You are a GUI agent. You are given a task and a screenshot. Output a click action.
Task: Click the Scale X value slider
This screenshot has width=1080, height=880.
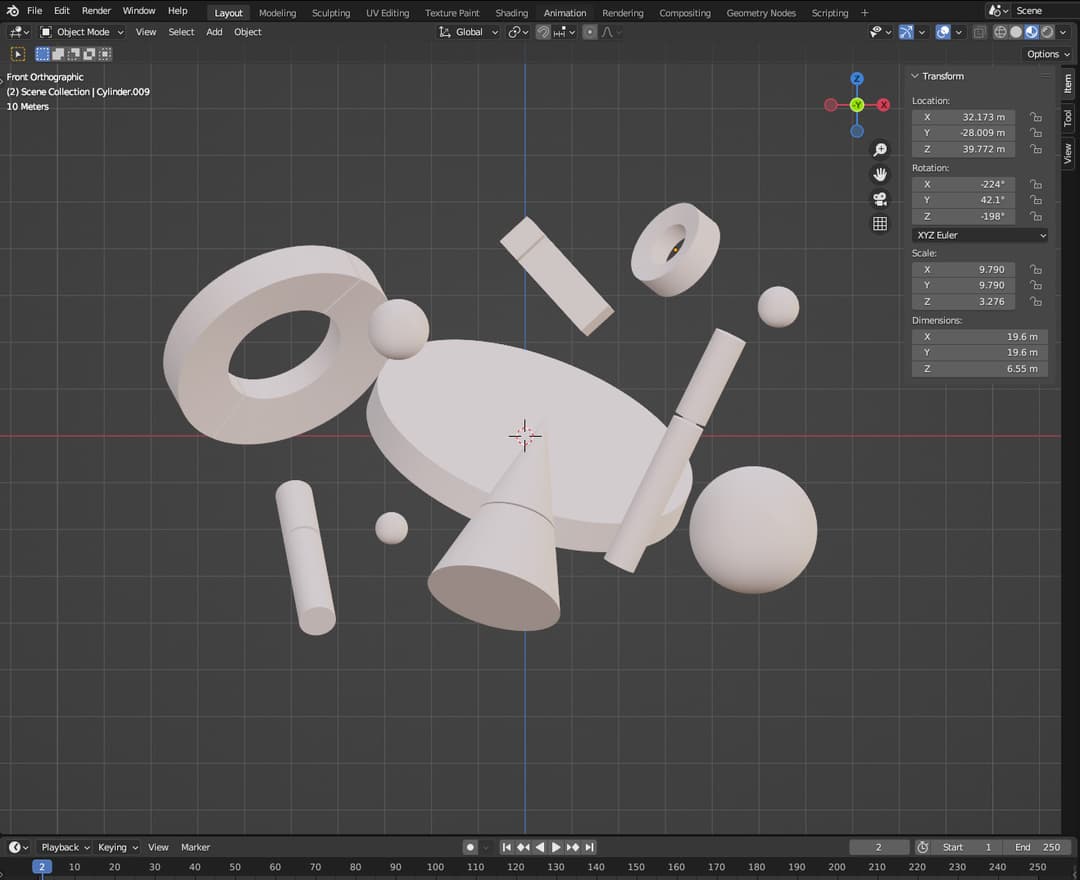point(963,268)
